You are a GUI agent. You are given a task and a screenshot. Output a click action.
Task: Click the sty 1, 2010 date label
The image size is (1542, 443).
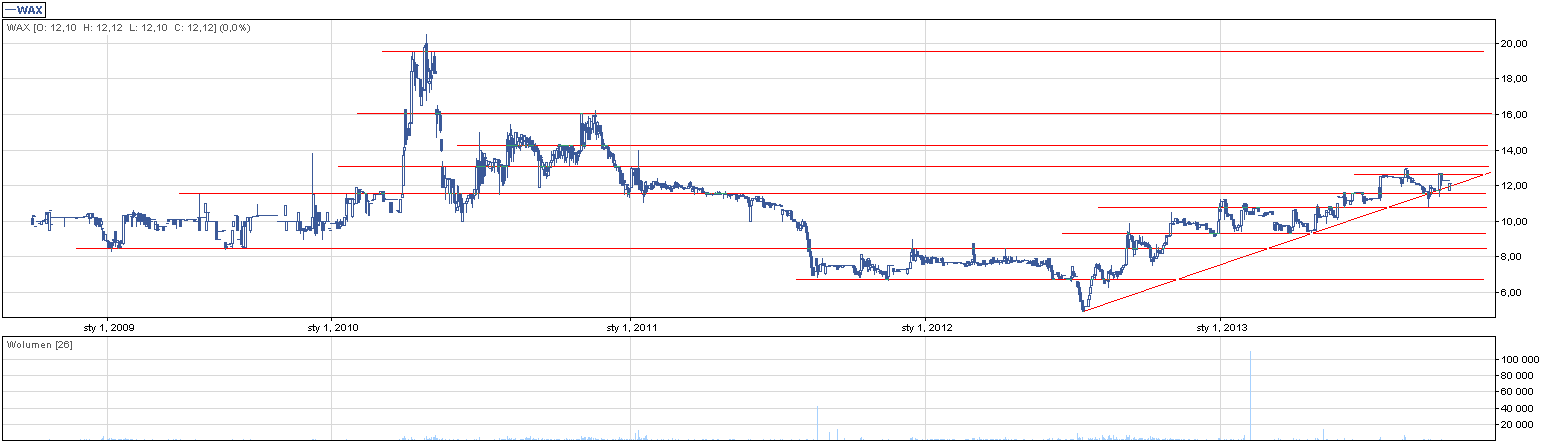(332, 327)
